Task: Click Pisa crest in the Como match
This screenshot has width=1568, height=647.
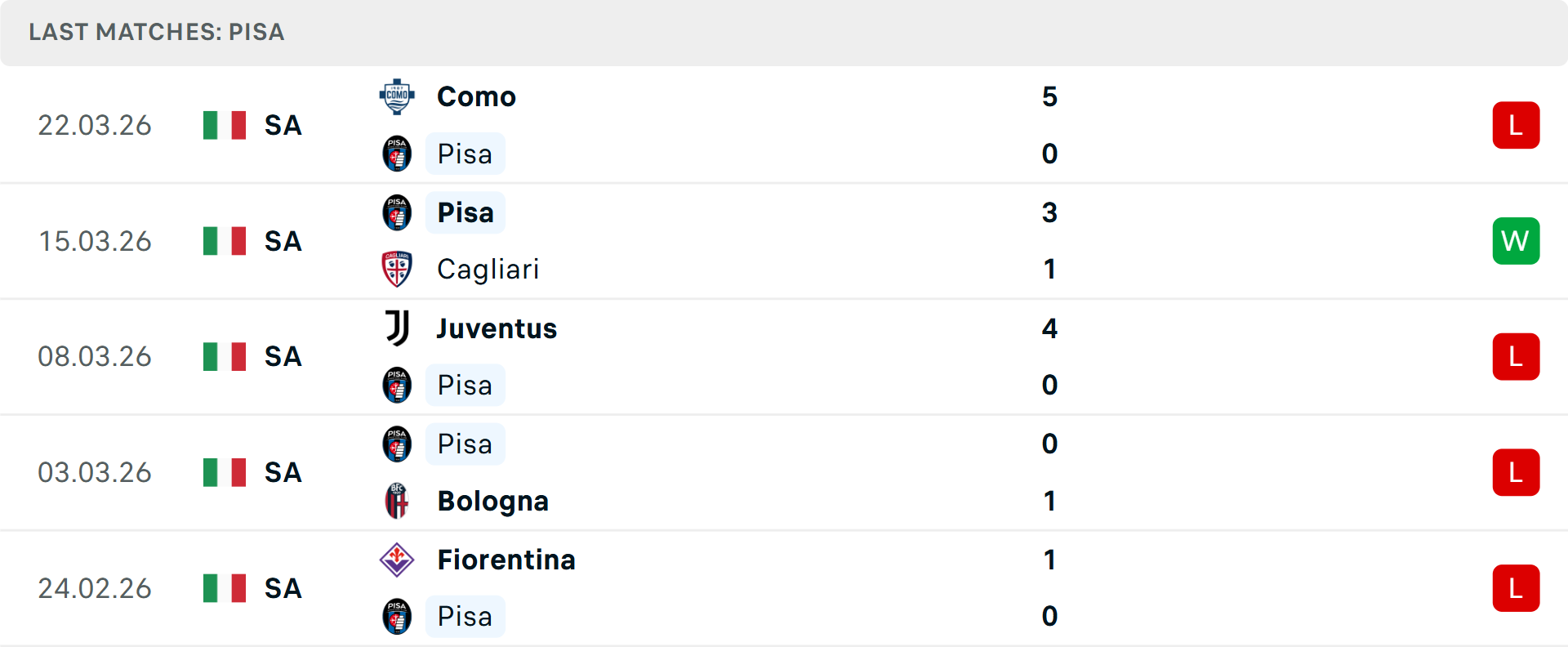Action: tap(397, 154)
